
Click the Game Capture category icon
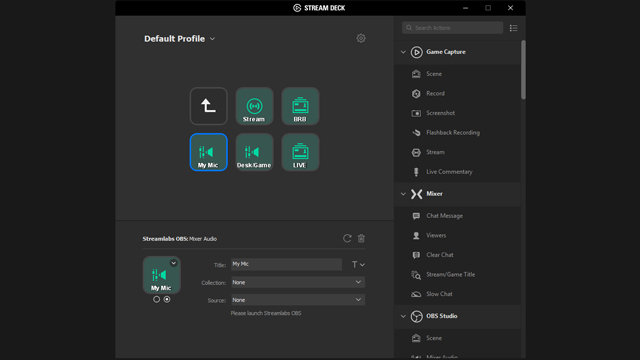[416, 52]
